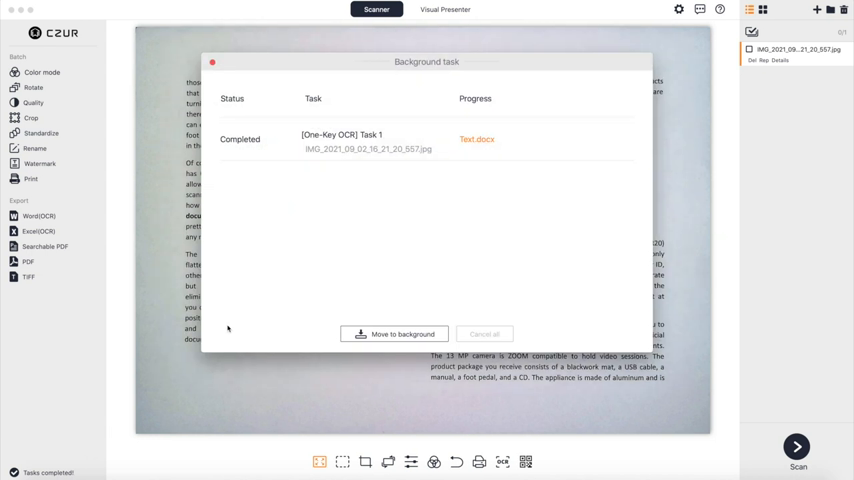
Task: Click Del under the image file
Action: click(x=752, y=60)
